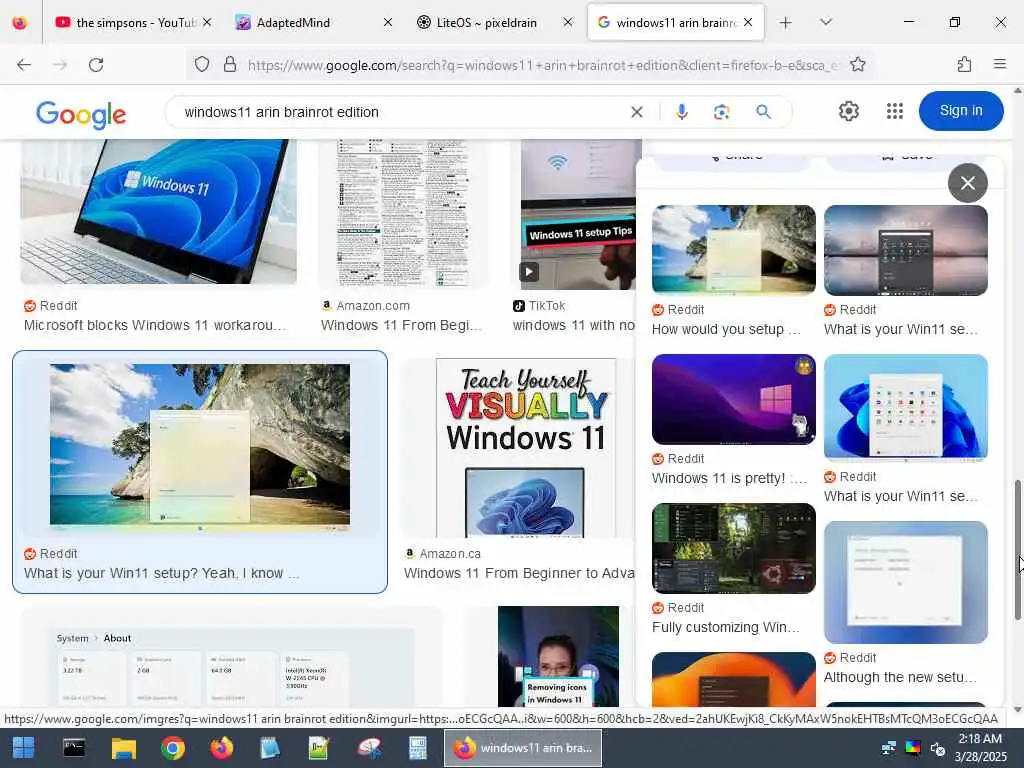Clear the Google search box text

pyautogui.click(x=637, y=112)
